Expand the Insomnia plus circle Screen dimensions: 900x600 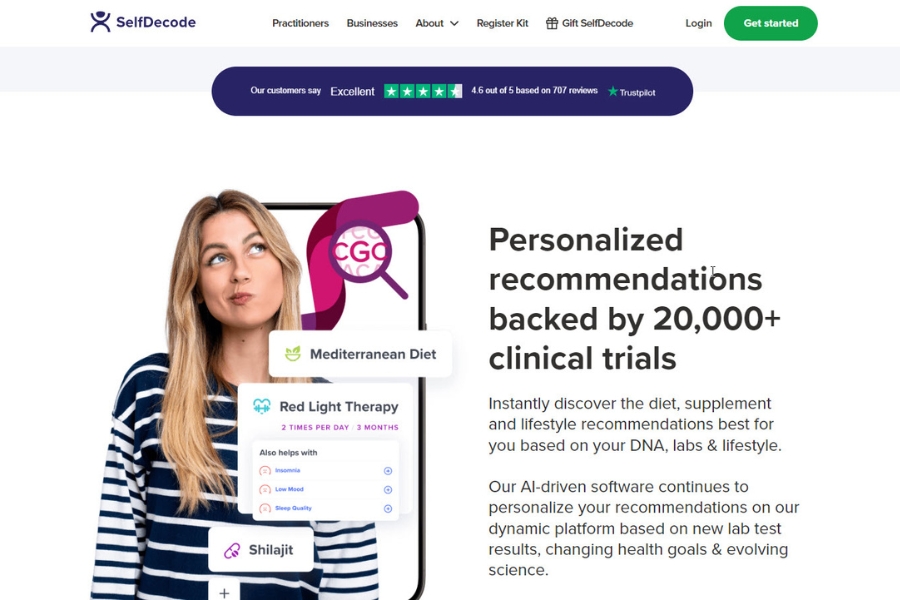click(388, 471)
